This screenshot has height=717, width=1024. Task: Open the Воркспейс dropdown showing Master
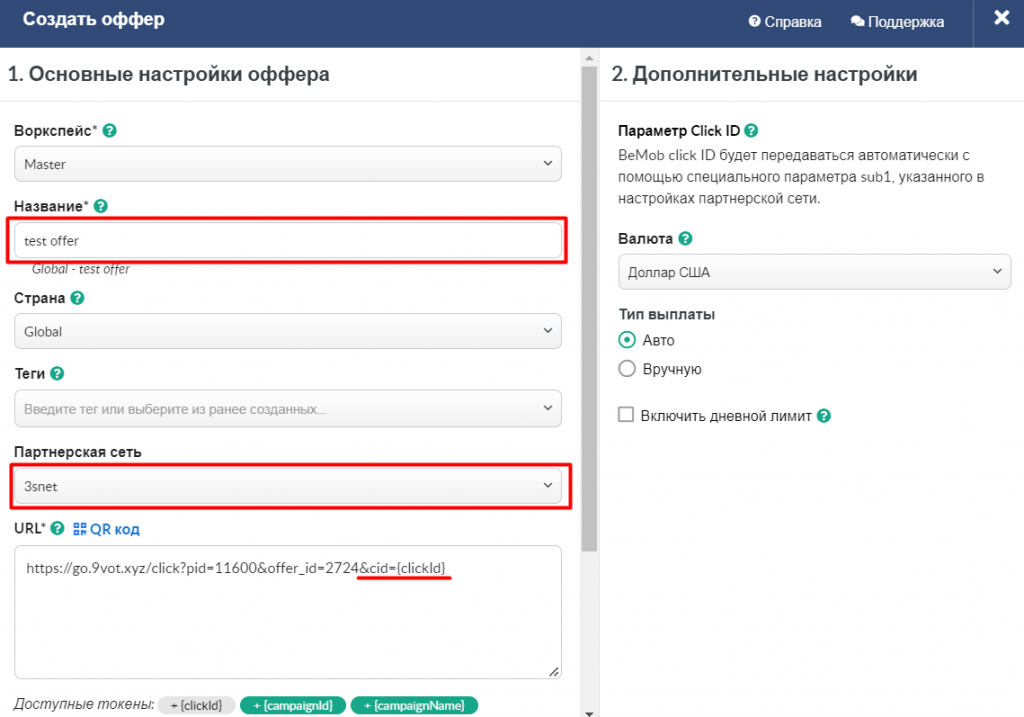click(x=288, y=164)
